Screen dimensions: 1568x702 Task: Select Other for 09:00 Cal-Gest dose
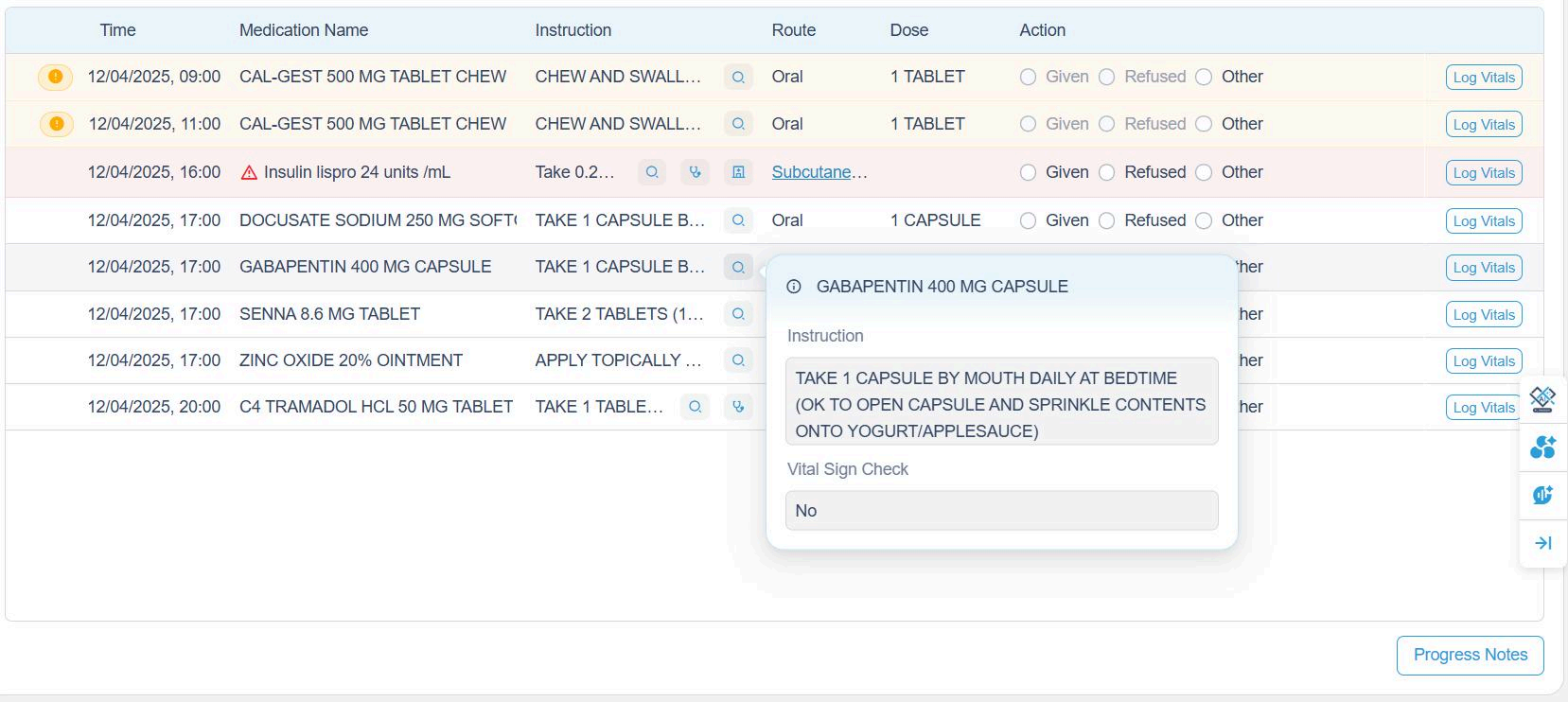1204,78
